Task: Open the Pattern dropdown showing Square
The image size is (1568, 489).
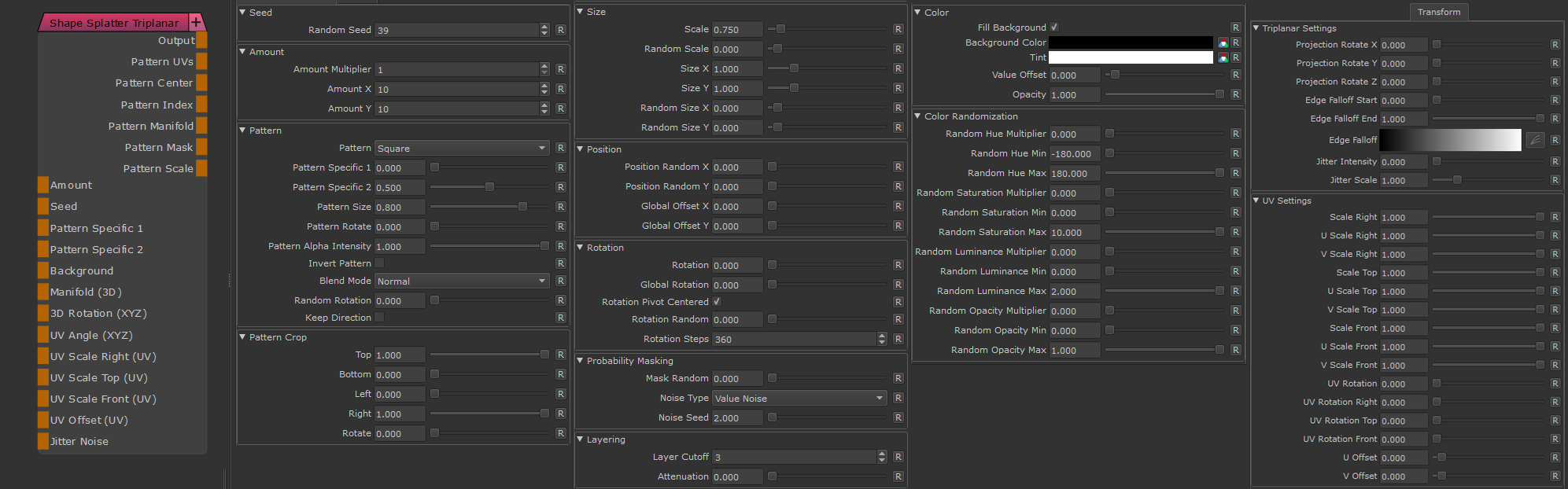Action: pyautogui.click(x=461, y=148)
